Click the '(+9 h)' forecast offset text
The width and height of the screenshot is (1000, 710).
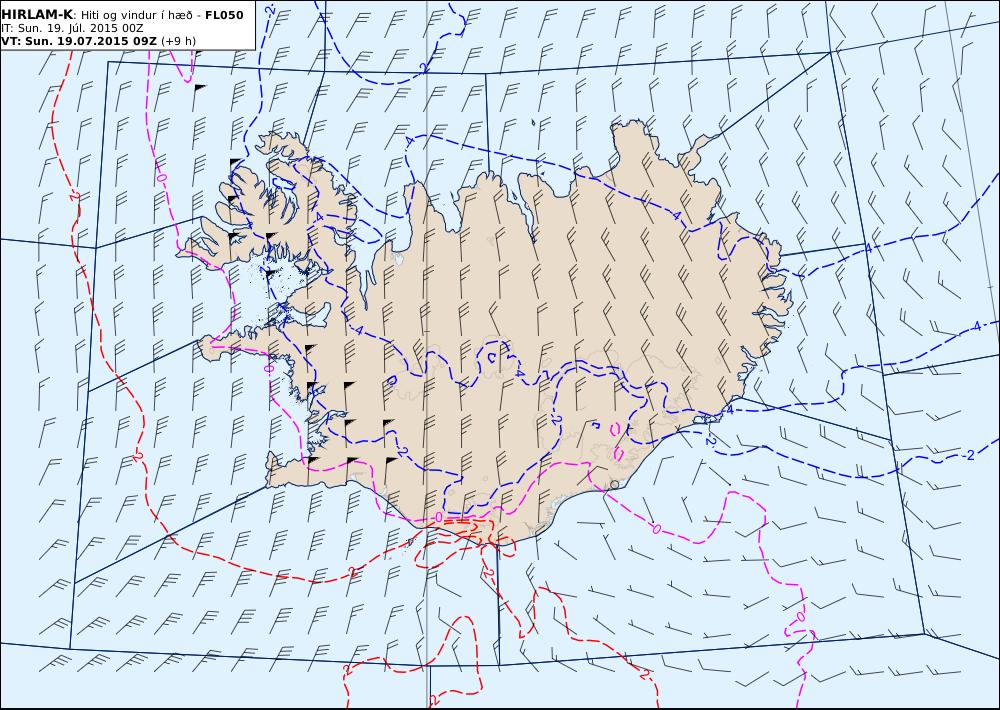point(179,41)
